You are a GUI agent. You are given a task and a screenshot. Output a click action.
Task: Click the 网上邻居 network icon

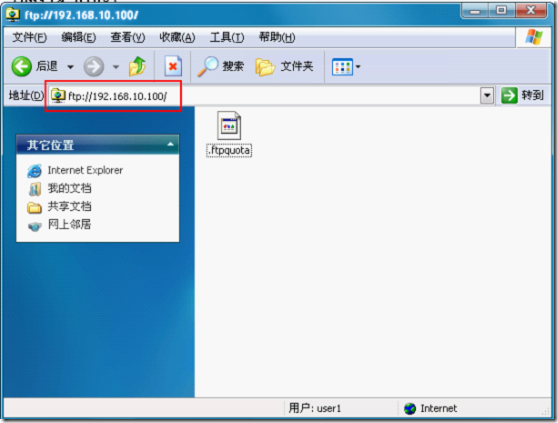coord(35,226)
